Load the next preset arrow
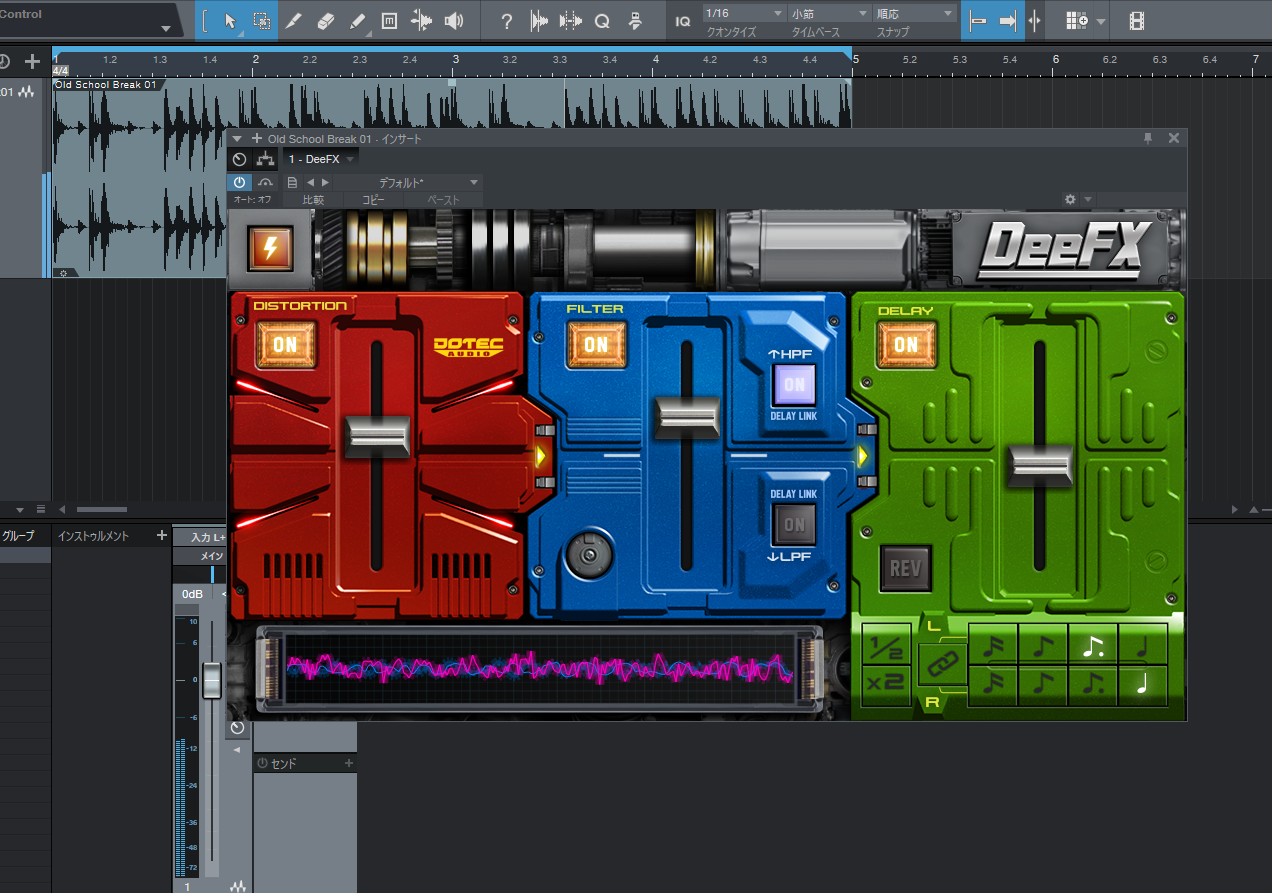Screen dimensions: 1272x893 click(325, 182)
